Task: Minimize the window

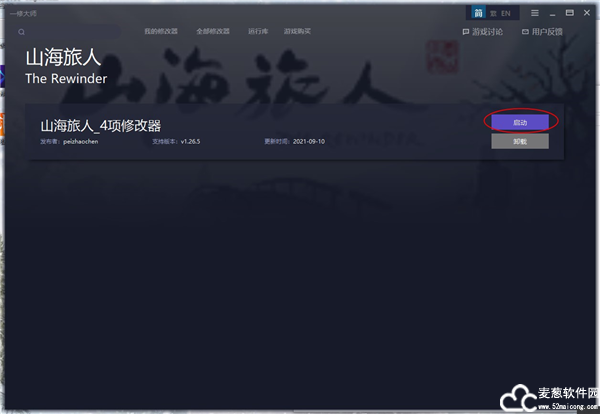Action: (555, 13)
